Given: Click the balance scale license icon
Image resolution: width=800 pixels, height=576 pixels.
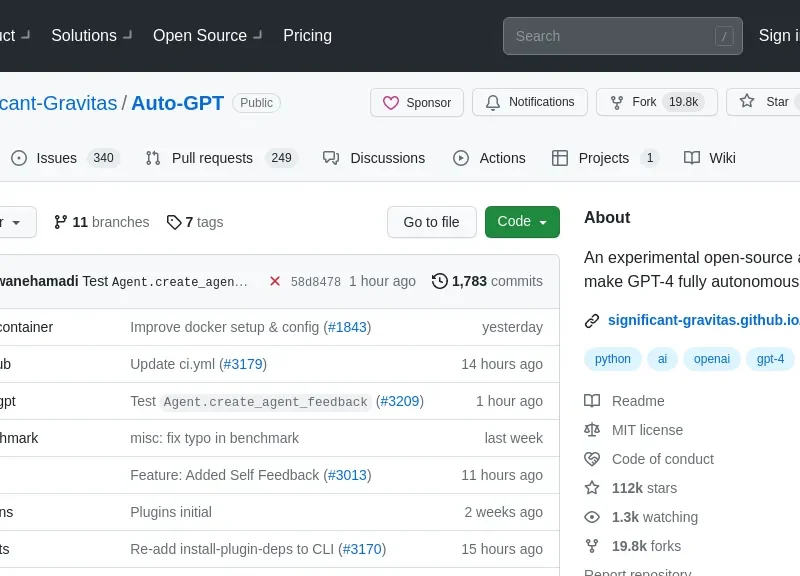Looking at the screenshot, I should pos(592,430).
